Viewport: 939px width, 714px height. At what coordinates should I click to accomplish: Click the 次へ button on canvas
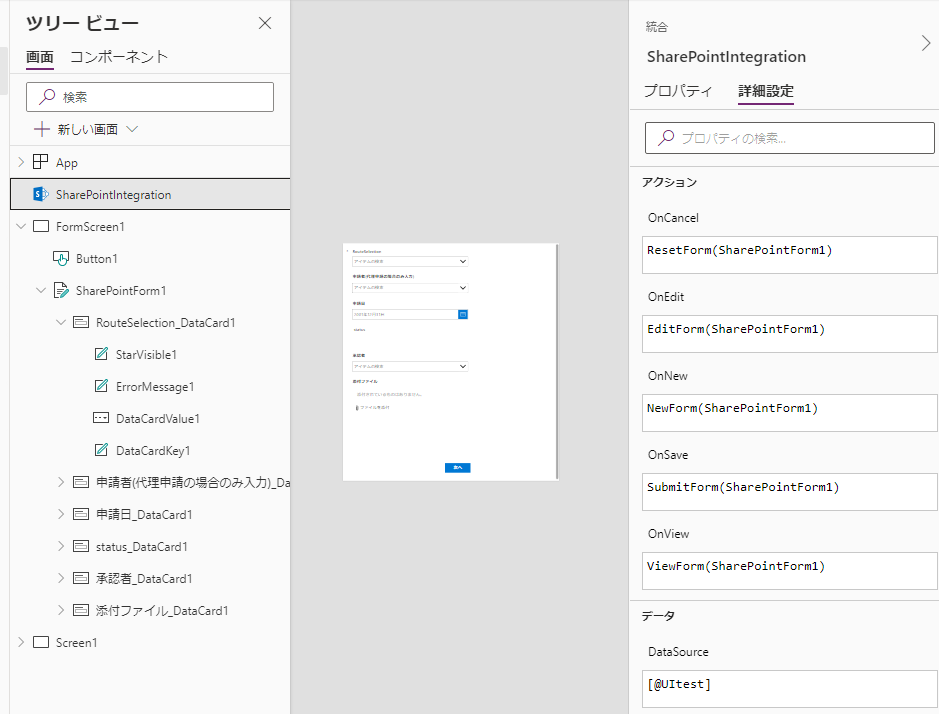(x=457, y=467)
